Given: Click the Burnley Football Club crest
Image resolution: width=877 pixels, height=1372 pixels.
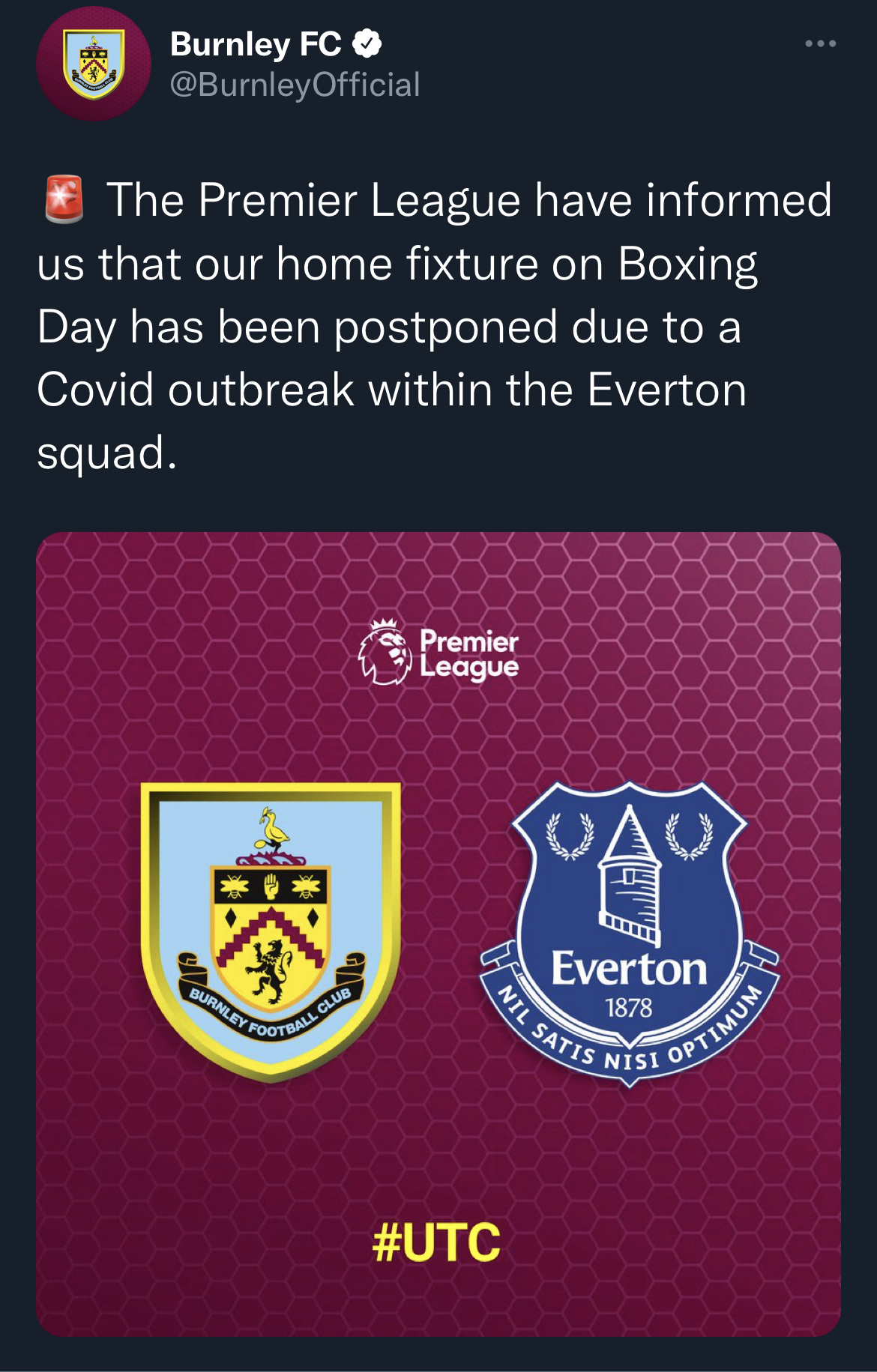Looking at the screenshot, I should point(271,931).
